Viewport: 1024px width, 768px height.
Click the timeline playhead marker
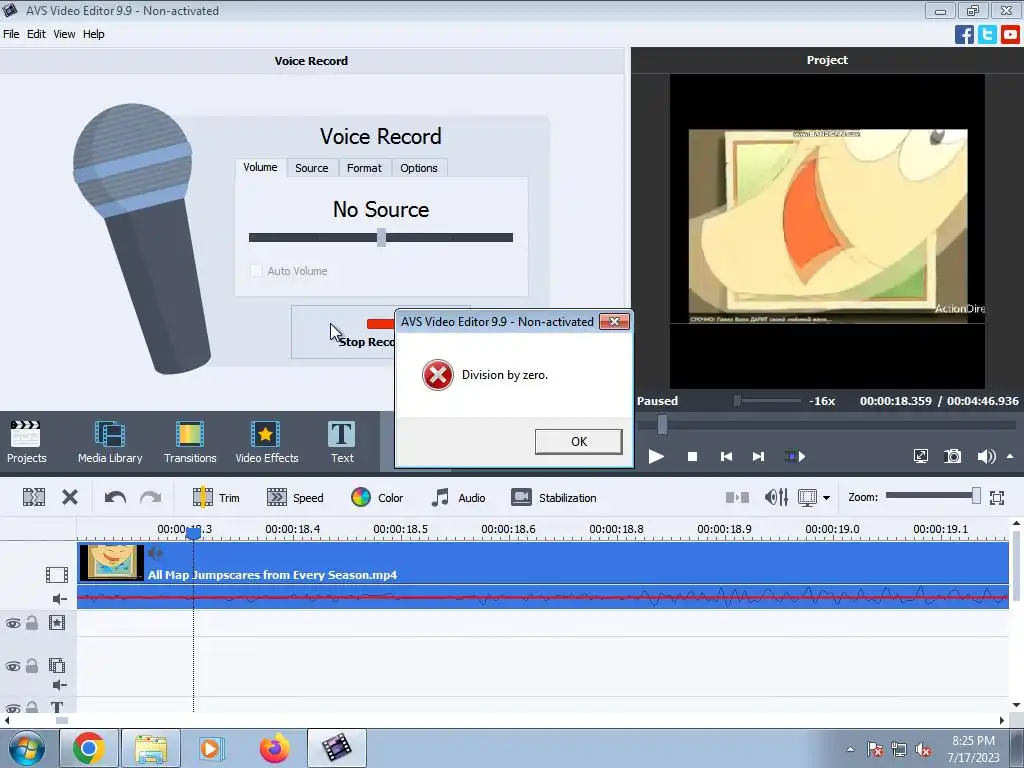tap(193, 533)
